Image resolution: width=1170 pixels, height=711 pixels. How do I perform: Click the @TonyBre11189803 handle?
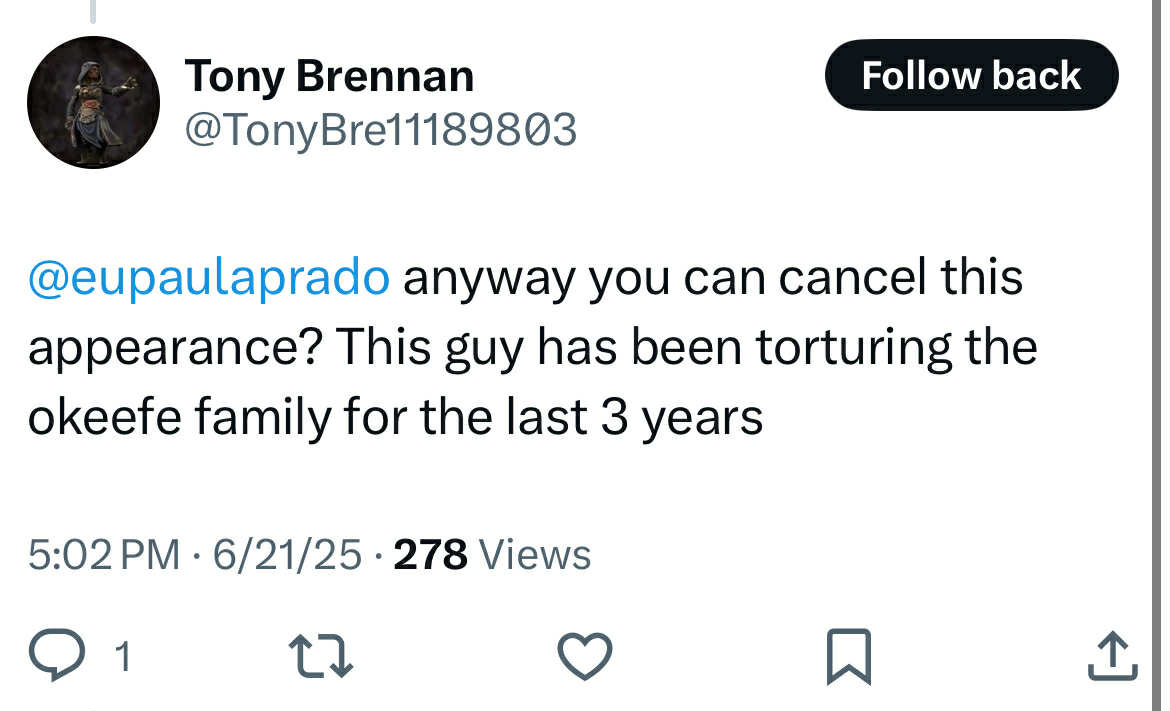click(381, 131)
